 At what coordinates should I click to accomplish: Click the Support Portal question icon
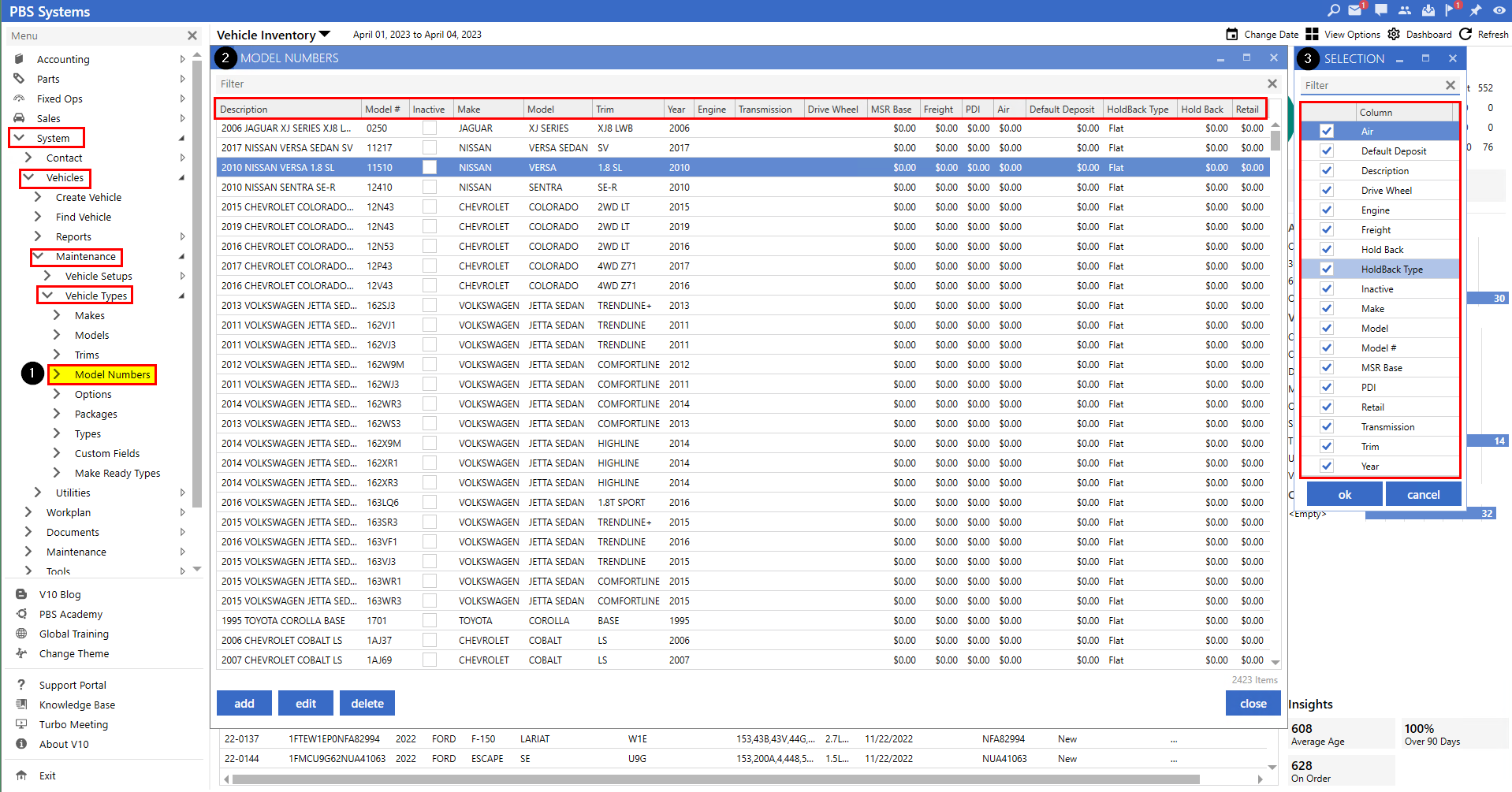click(21, 685)
